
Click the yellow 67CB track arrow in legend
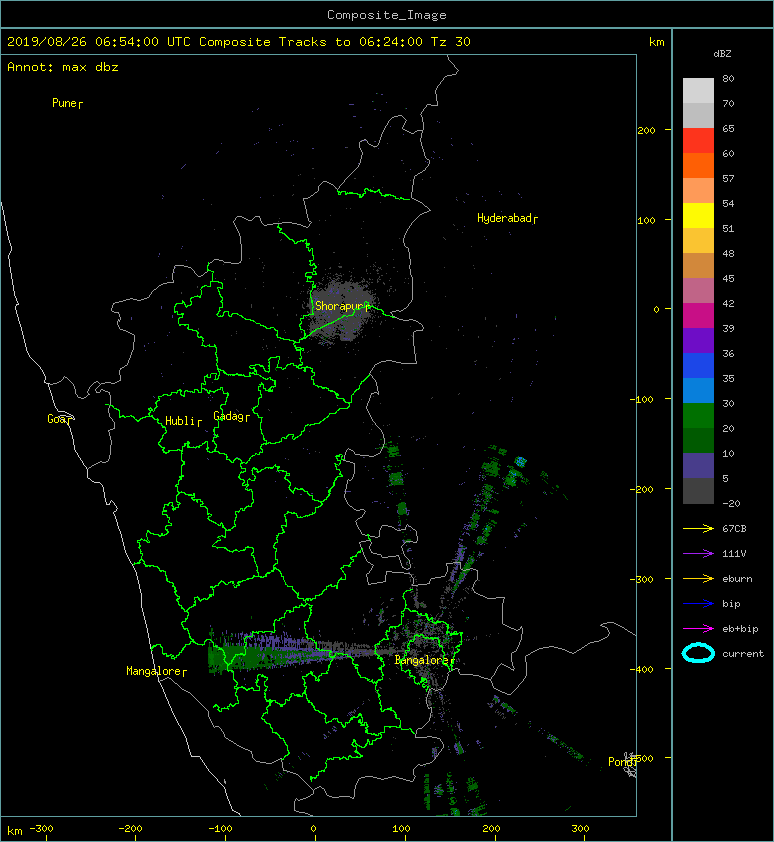point(698,529)
